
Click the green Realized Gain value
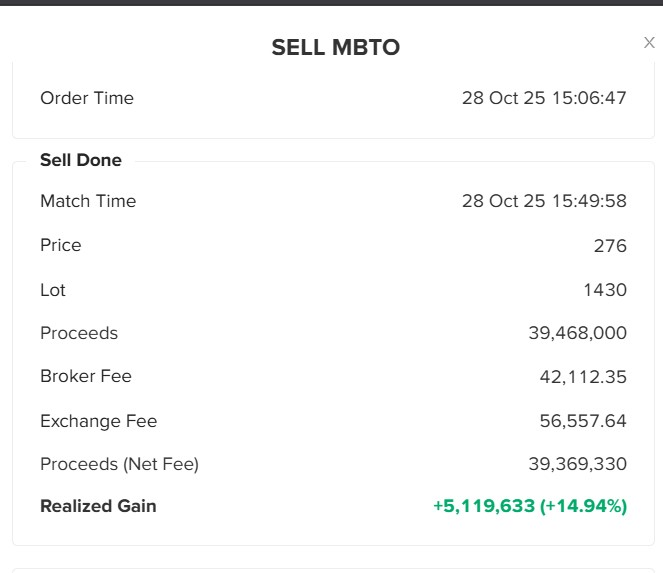(x=529, y=506)
